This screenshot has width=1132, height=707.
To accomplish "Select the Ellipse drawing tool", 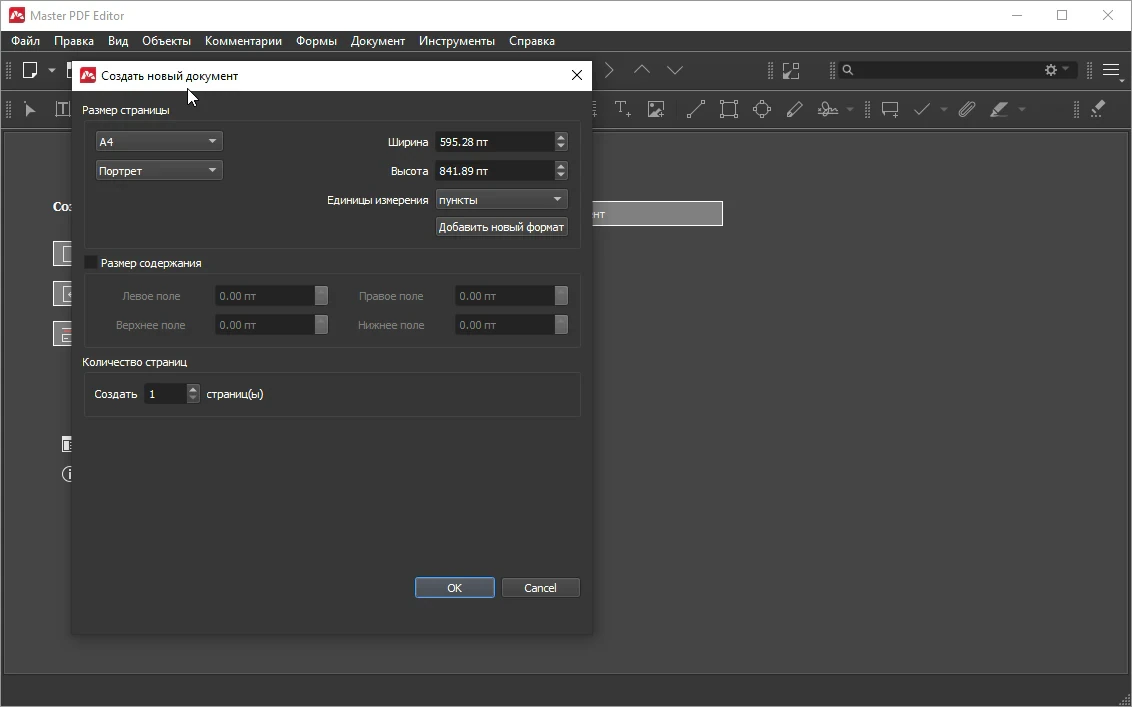I will point(762,110).
